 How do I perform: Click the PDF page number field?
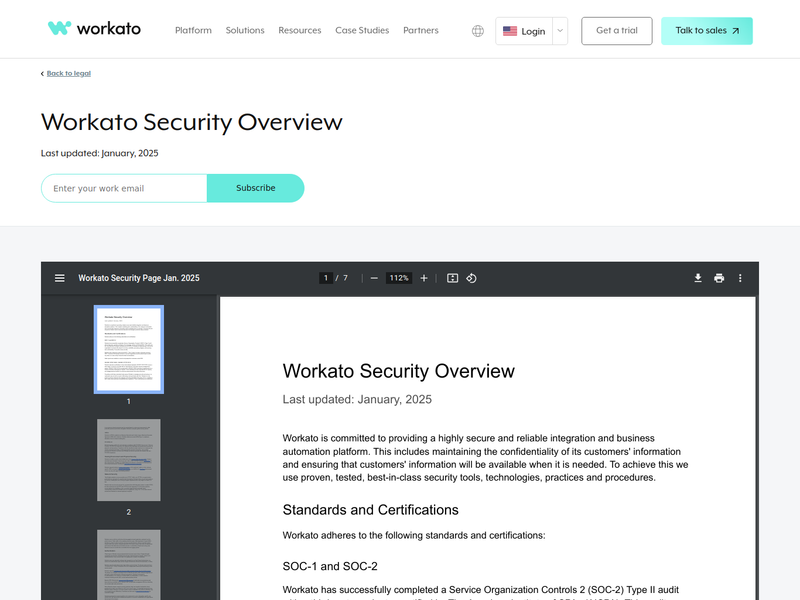point(326,278)
